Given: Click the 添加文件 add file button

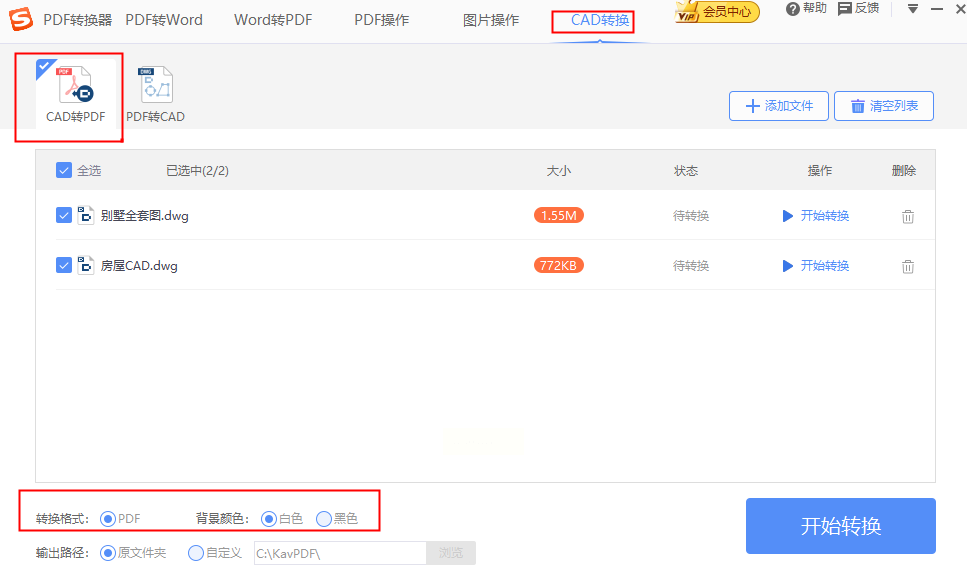Looking at the screenshot, I should 779,106.
